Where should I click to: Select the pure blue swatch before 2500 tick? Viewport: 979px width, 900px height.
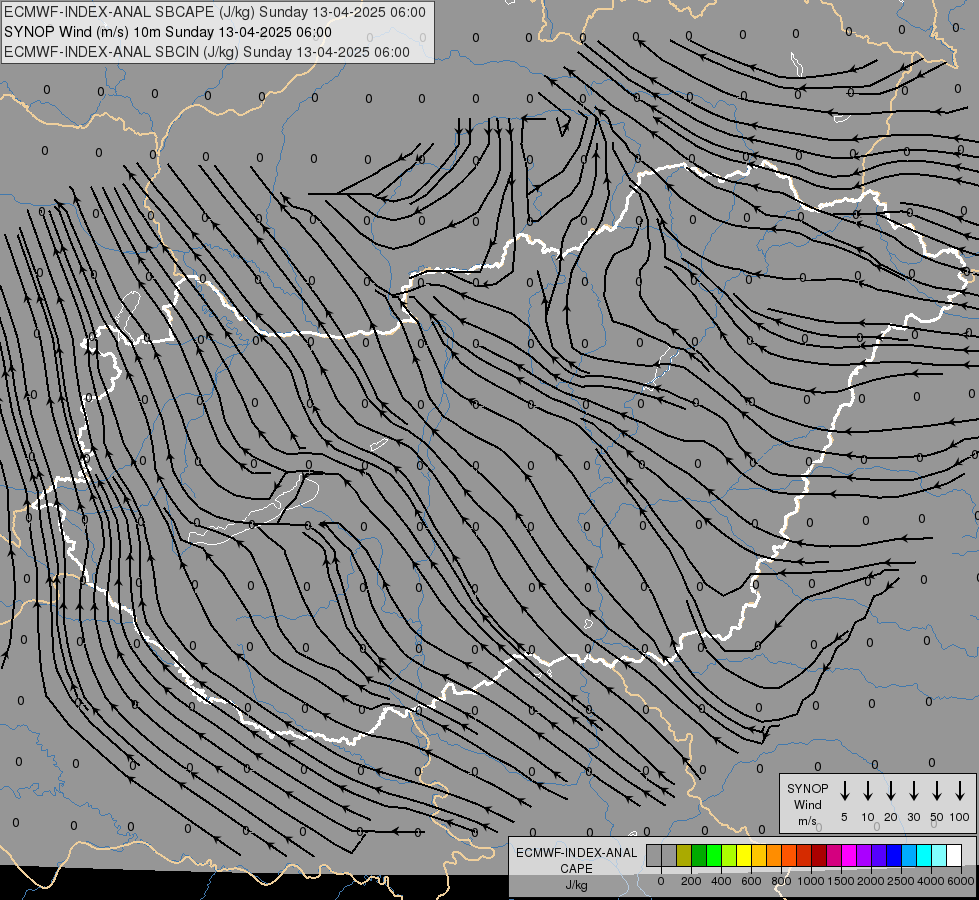click(x=895, y=855)
